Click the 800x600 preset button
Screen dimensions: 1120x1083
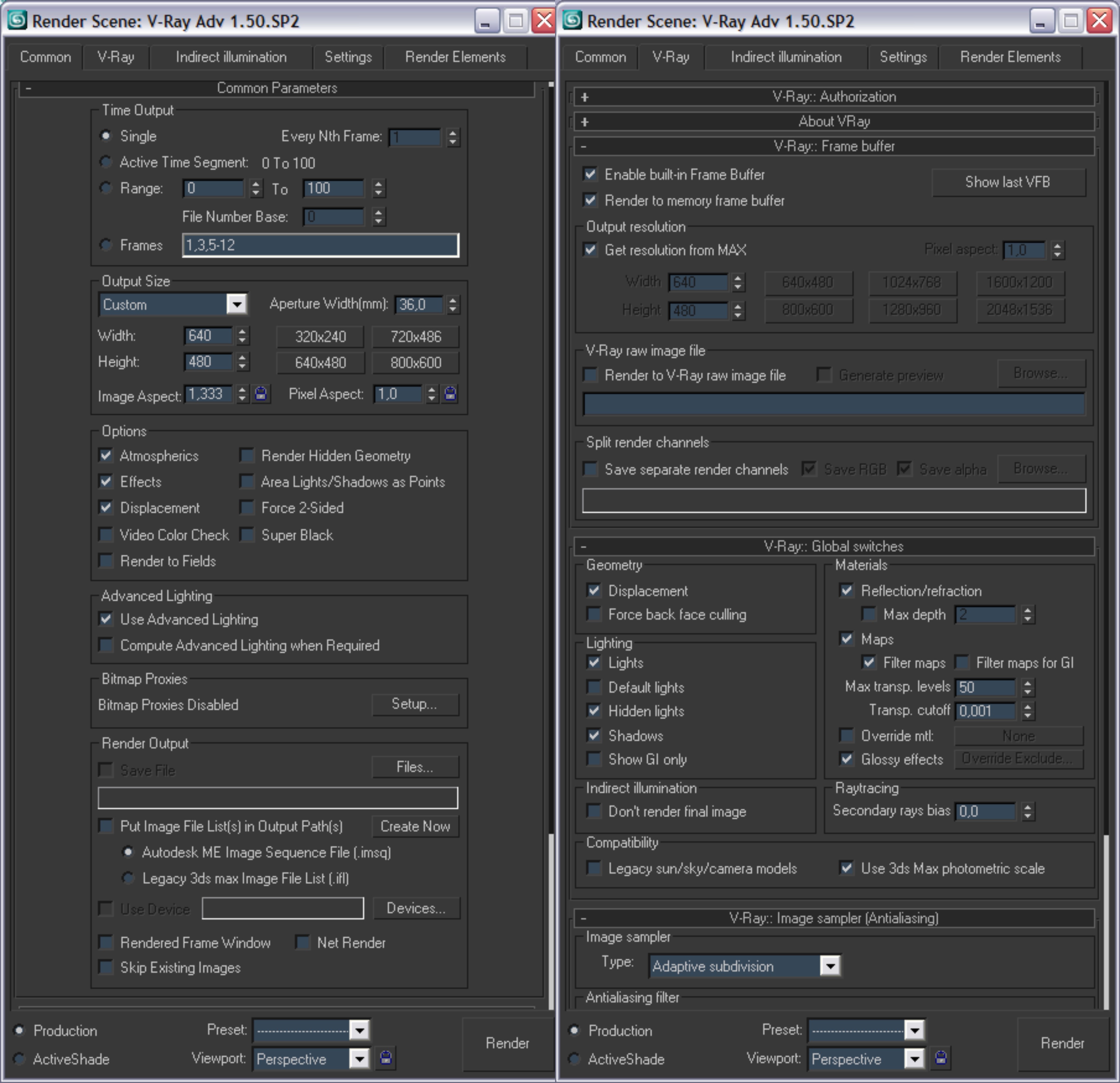(x=415, y=363)
